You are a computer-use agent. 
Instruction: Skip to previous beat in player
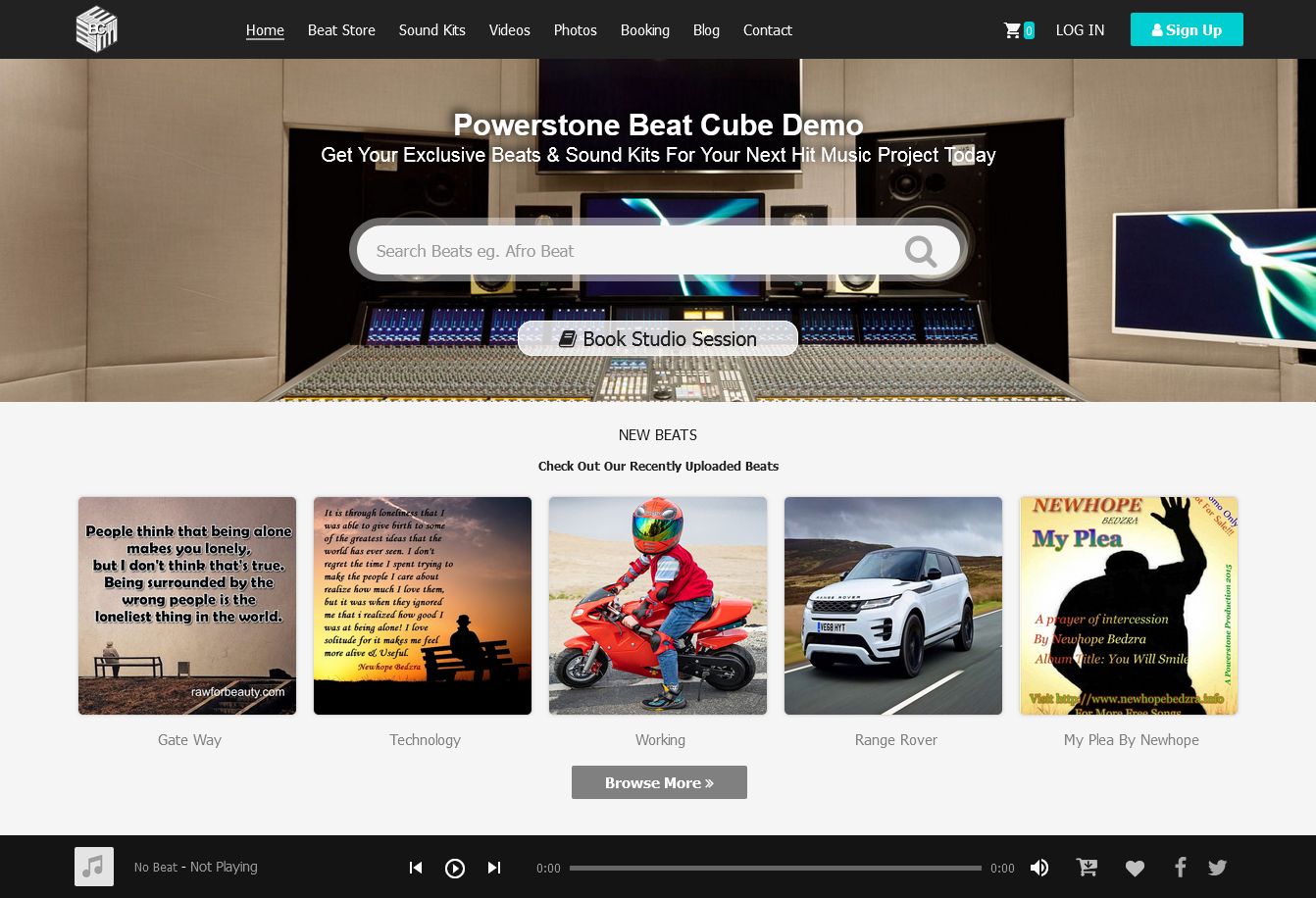(x=416, y=868)
